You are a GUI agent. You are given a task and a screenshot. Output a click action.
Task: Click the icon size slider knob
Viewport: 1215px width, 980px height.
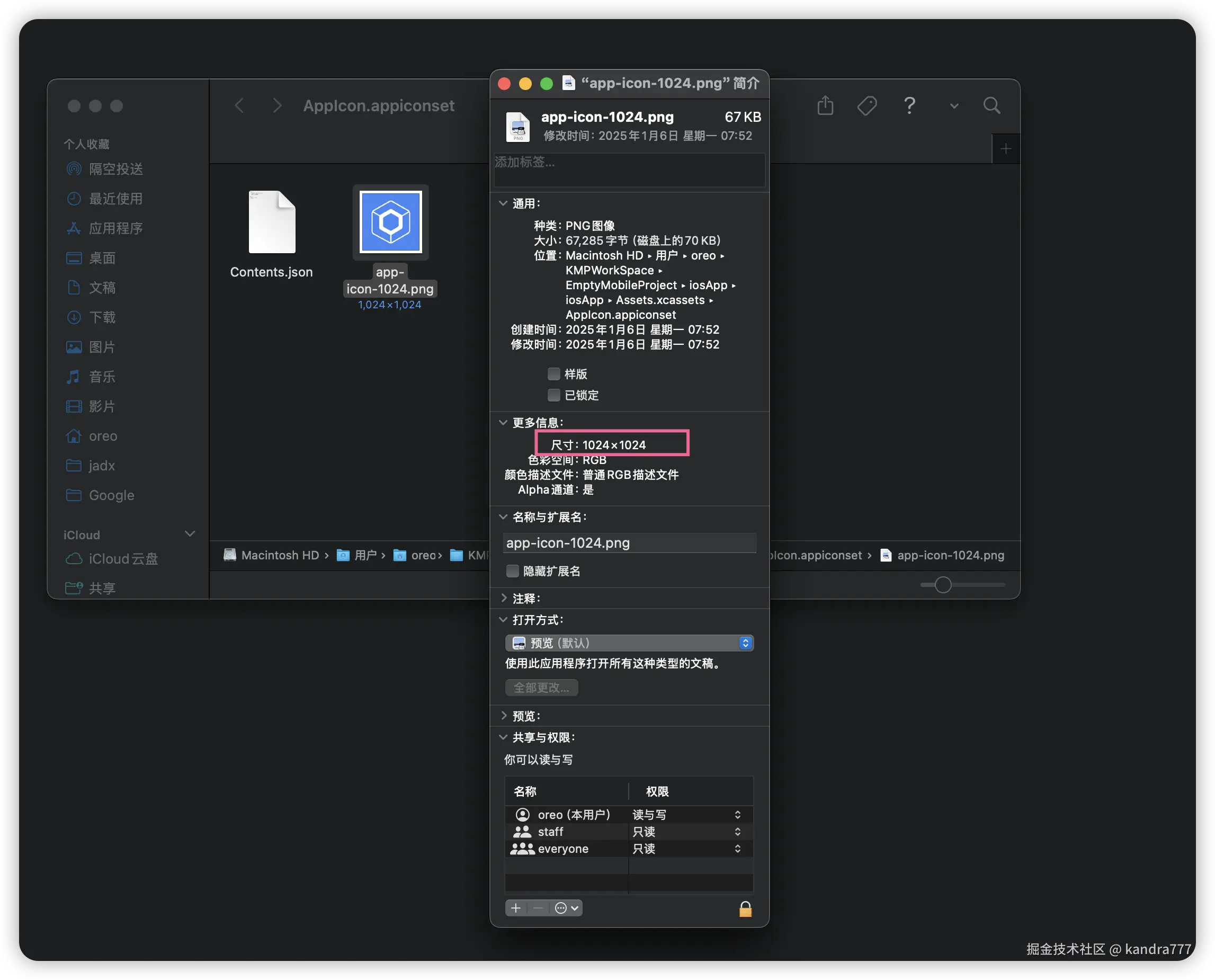943,585
